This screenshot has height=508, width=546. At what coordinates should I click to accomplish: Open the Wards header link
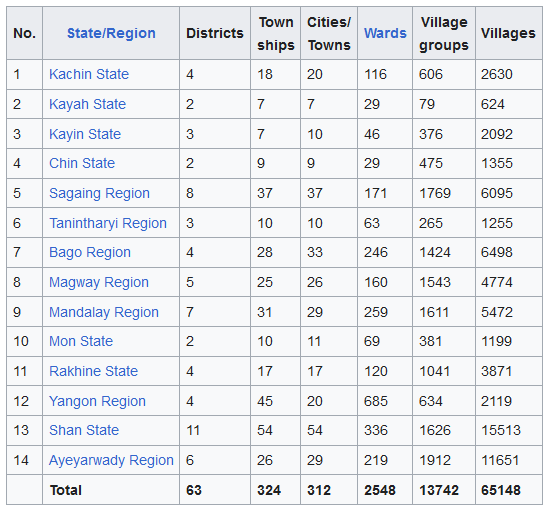[x=385, y=33]
